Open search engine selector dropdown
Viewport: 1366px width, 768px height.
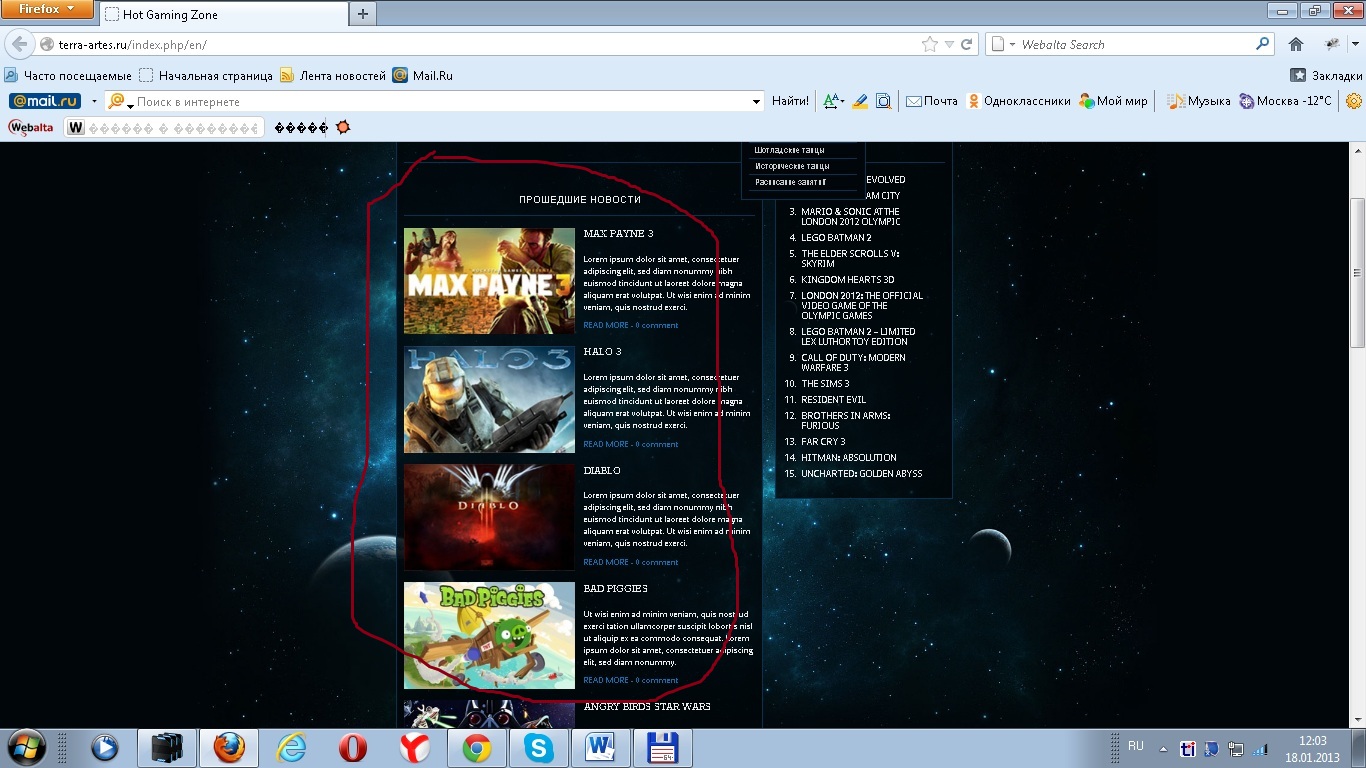1012,44
